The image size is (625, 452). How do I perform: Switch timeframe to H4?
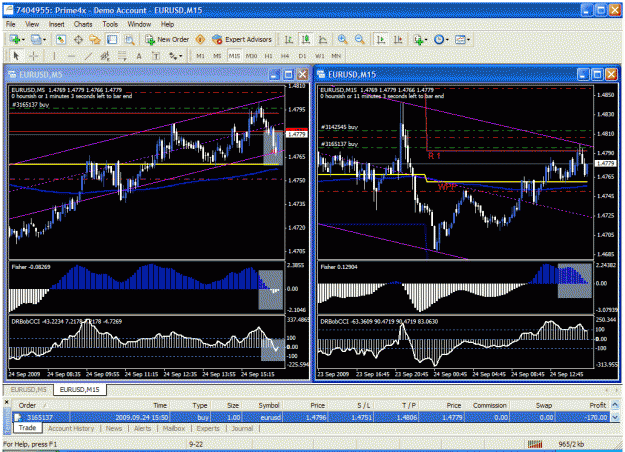[x=285, y=56]
